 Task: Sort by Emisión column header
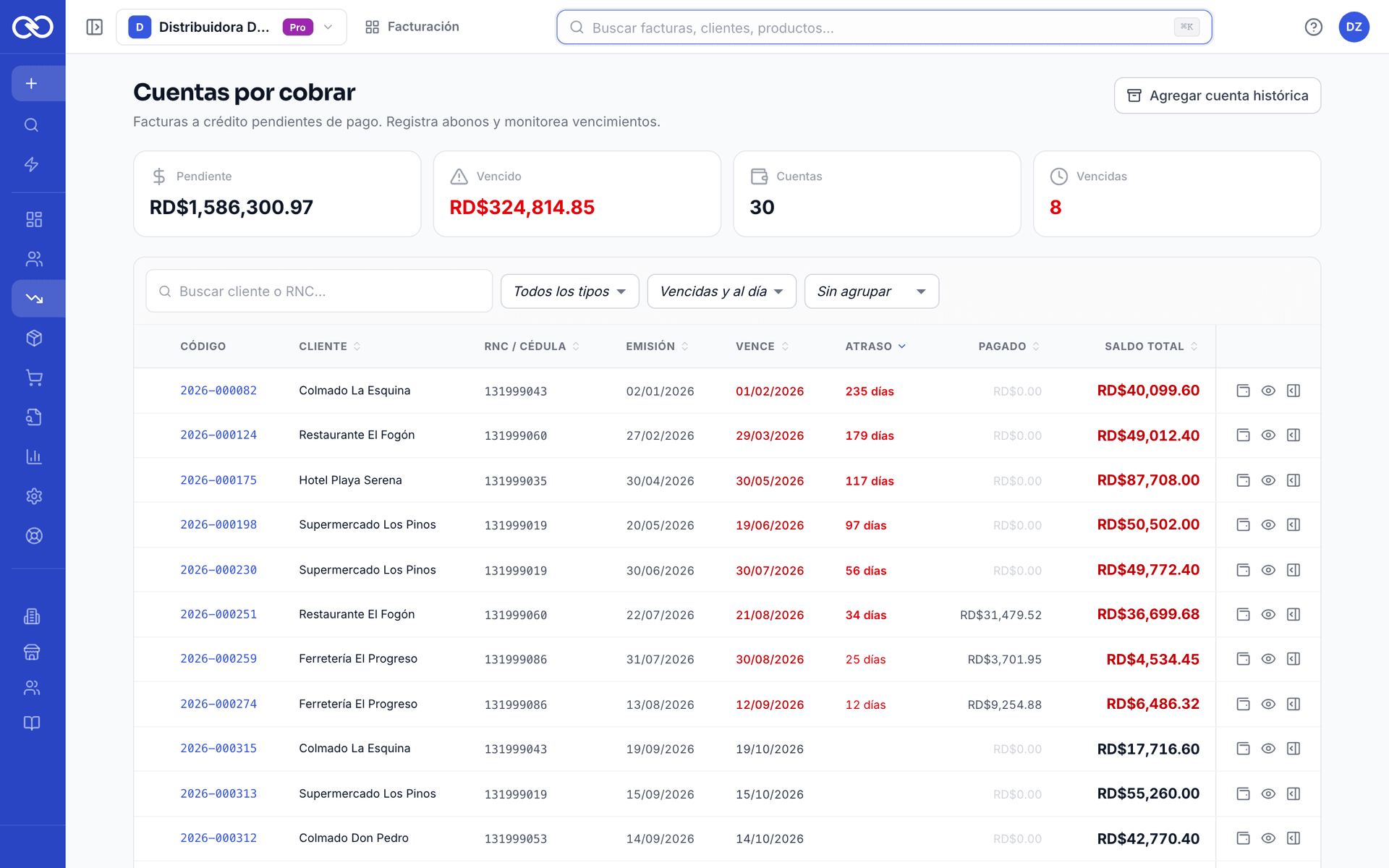(x=657, y=346)
